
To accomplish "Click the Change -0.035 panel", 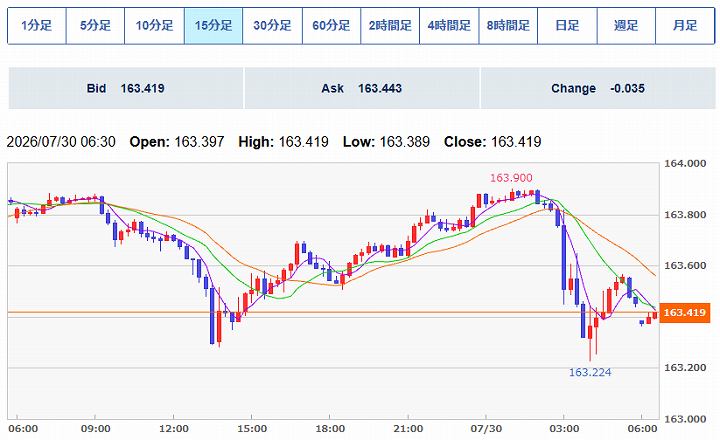I will pos(598,88).
